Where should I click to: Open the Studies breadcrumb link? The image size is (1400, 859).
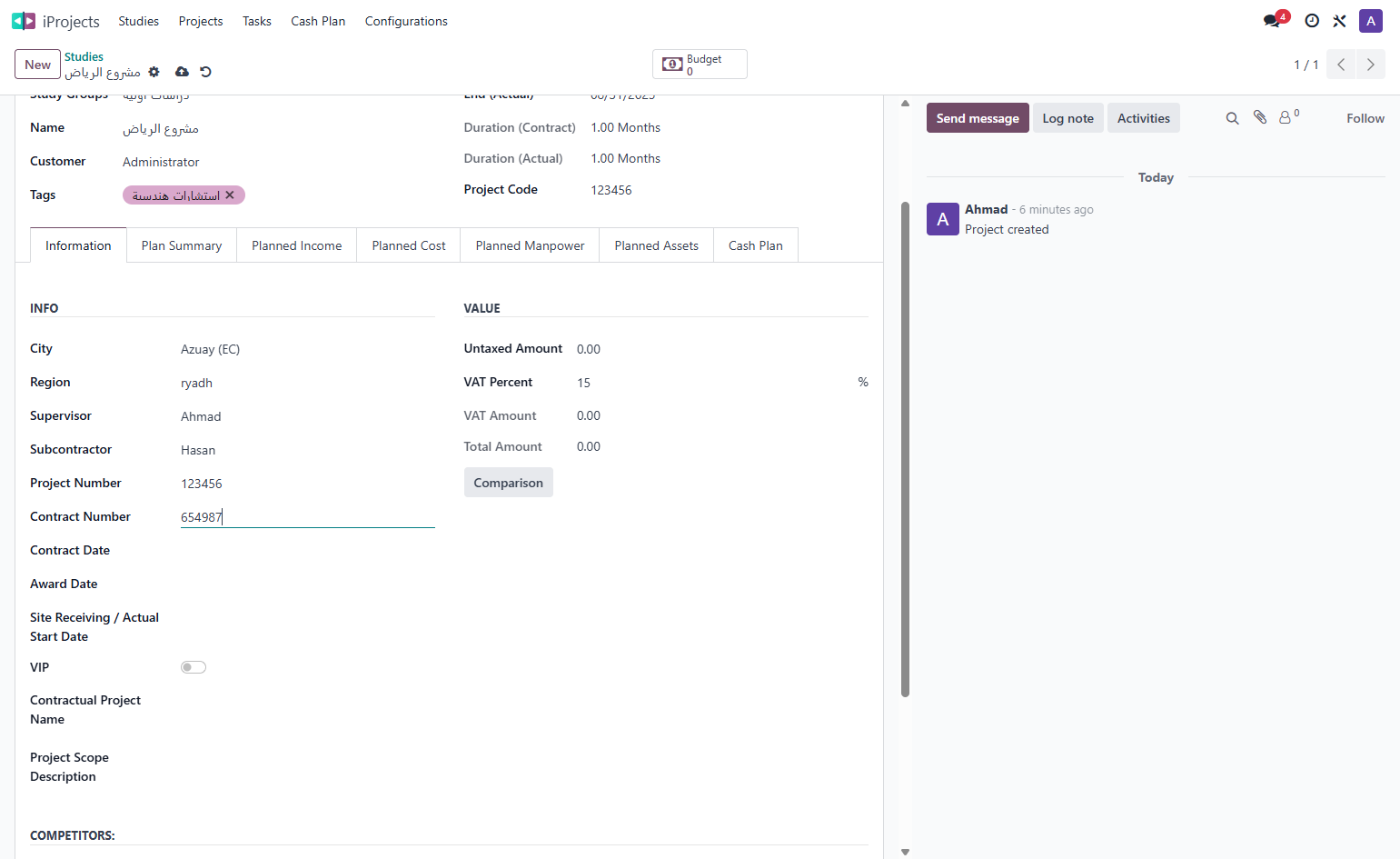click(x=84, y=56)
